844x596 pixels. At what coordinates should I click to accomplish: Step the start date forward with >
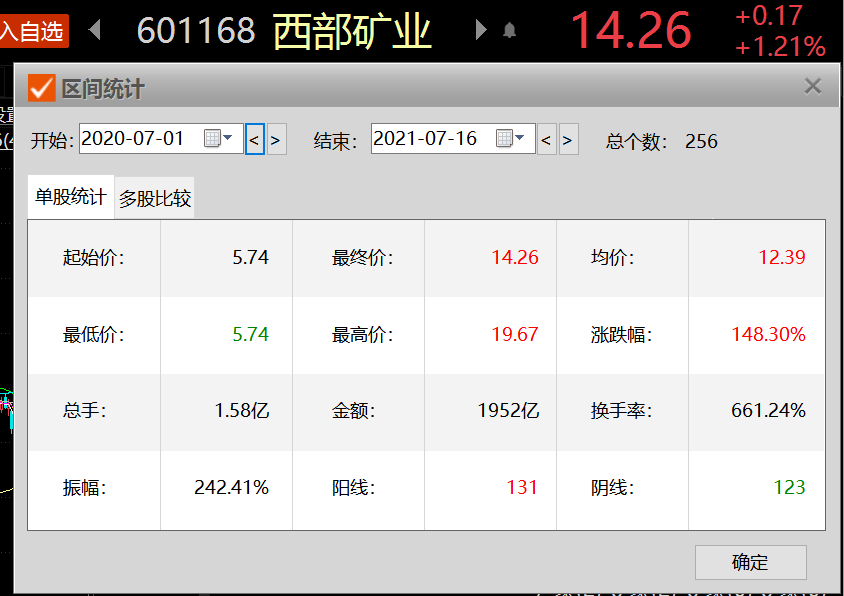277,140
